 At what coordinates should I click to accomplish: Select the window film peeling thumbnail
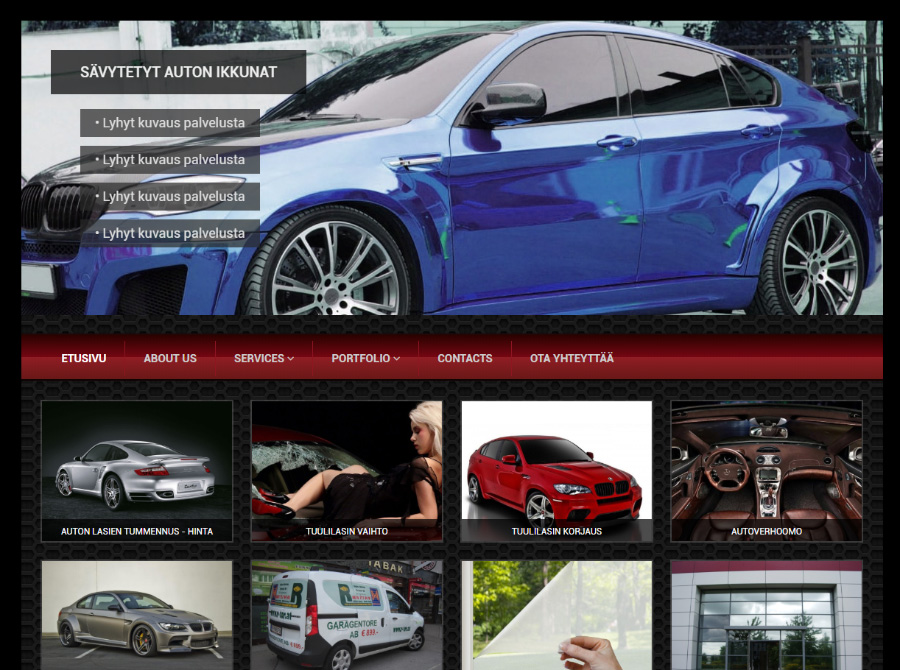click(x=557, y=615)
